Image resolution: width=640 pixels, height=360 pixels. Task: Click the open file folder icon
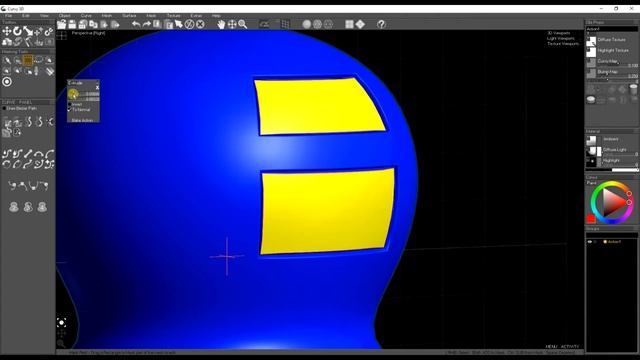tap(62, 24)
